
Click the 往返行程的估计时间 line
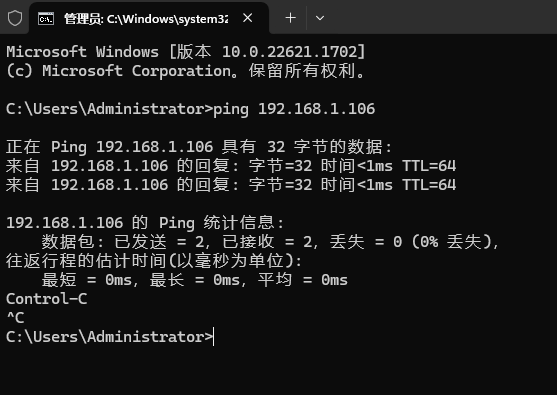click(x=154, y=261)
